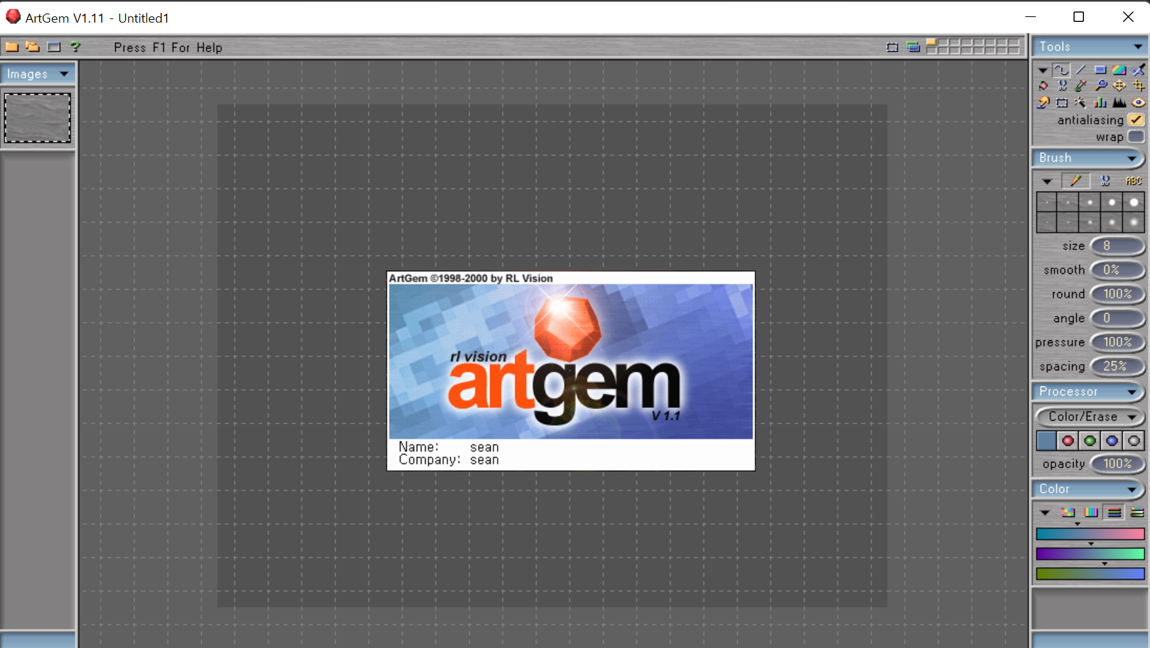Click the window icon beside the folder icons
The width and height of the screenshot is (1150, 648).
point(54,47)
